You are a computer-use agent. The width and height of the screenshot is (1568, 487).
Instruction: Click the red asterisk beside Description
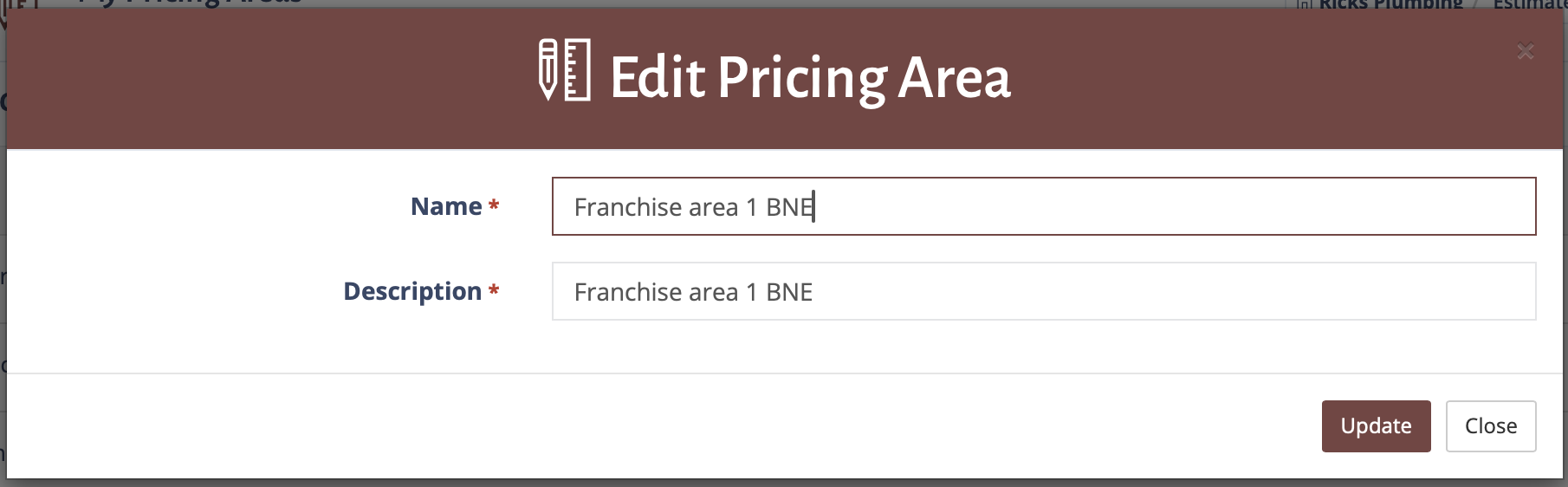point(494,290)
